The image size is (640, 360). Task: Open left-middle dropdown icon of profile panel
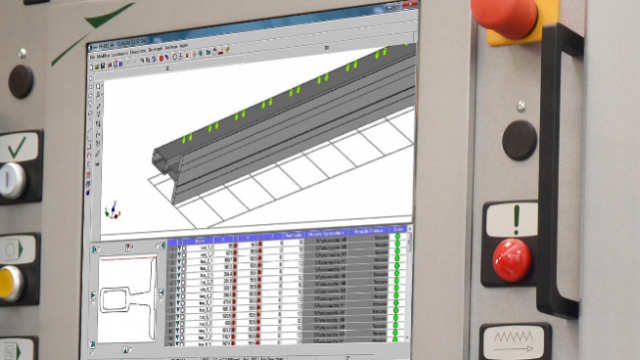pos(93,295)
